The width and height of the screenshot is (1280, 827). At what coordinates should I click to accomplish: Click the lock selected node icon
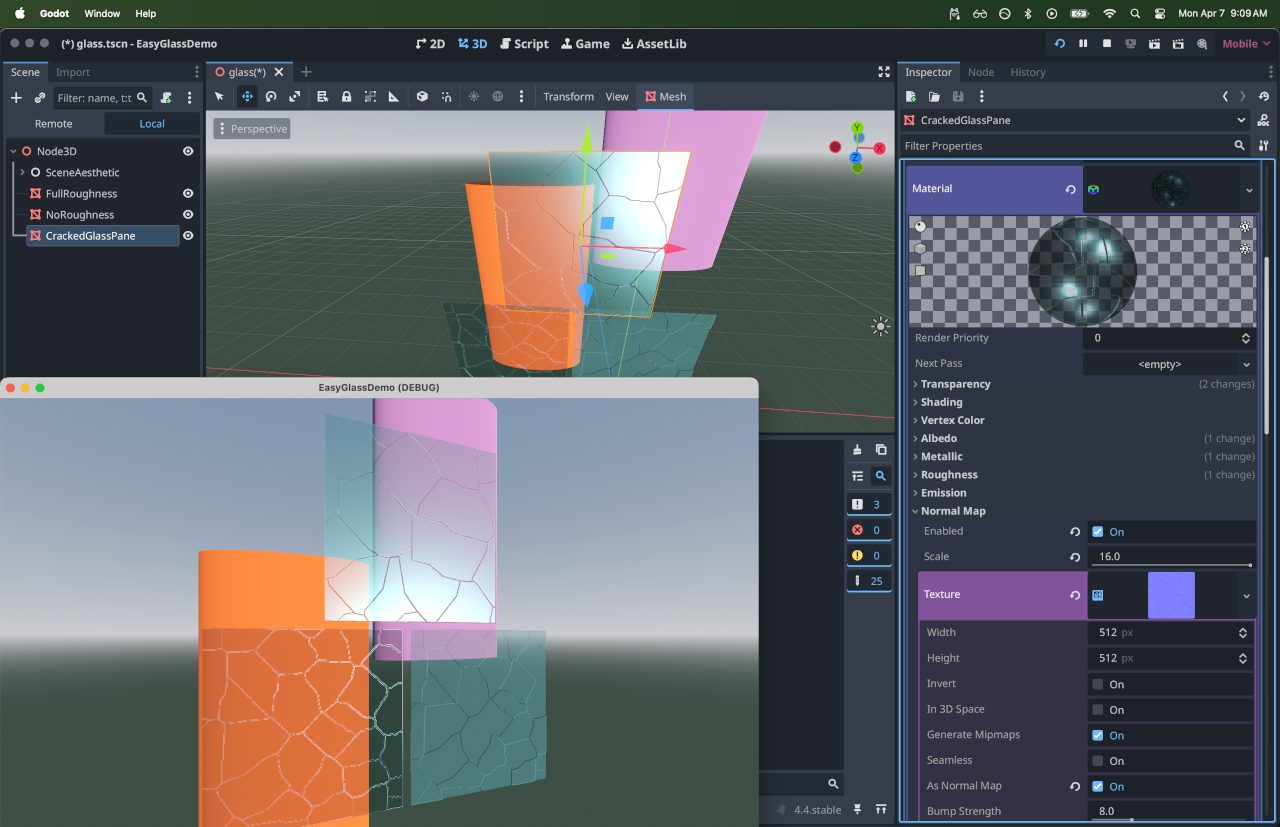coord(346,97)
